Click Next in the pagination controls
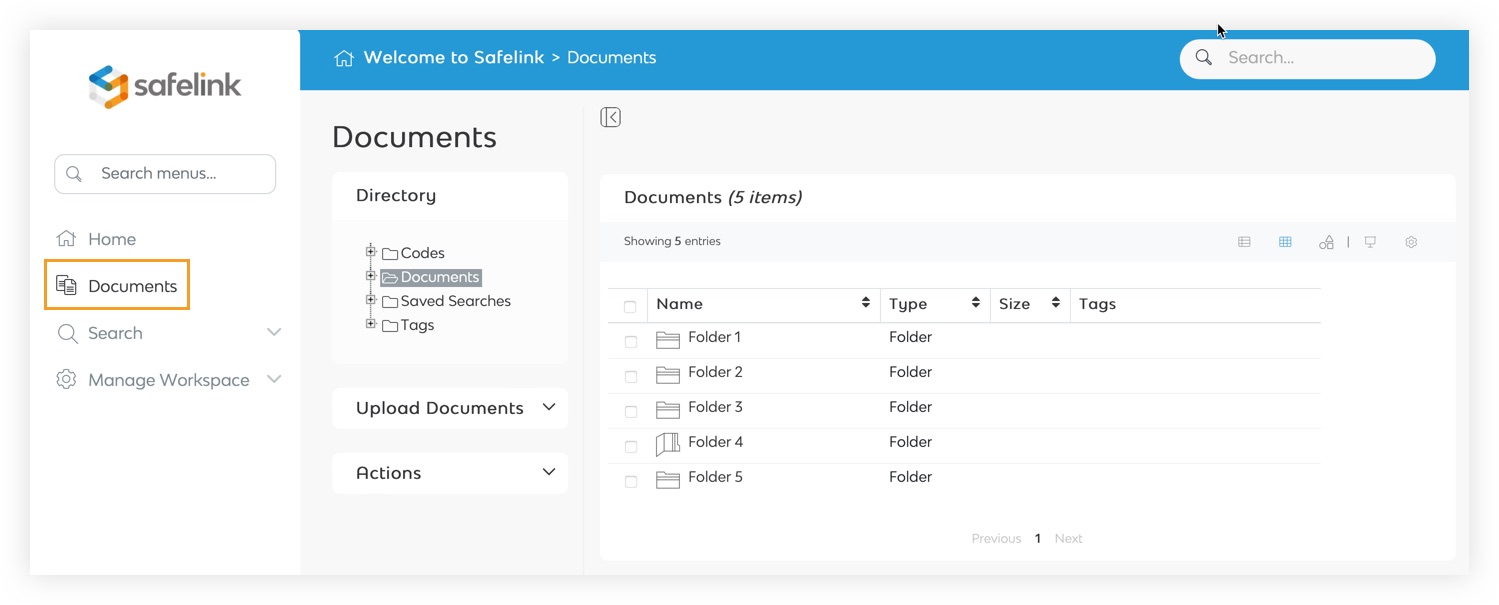 pyautogui.click(x=1068, y=538)
